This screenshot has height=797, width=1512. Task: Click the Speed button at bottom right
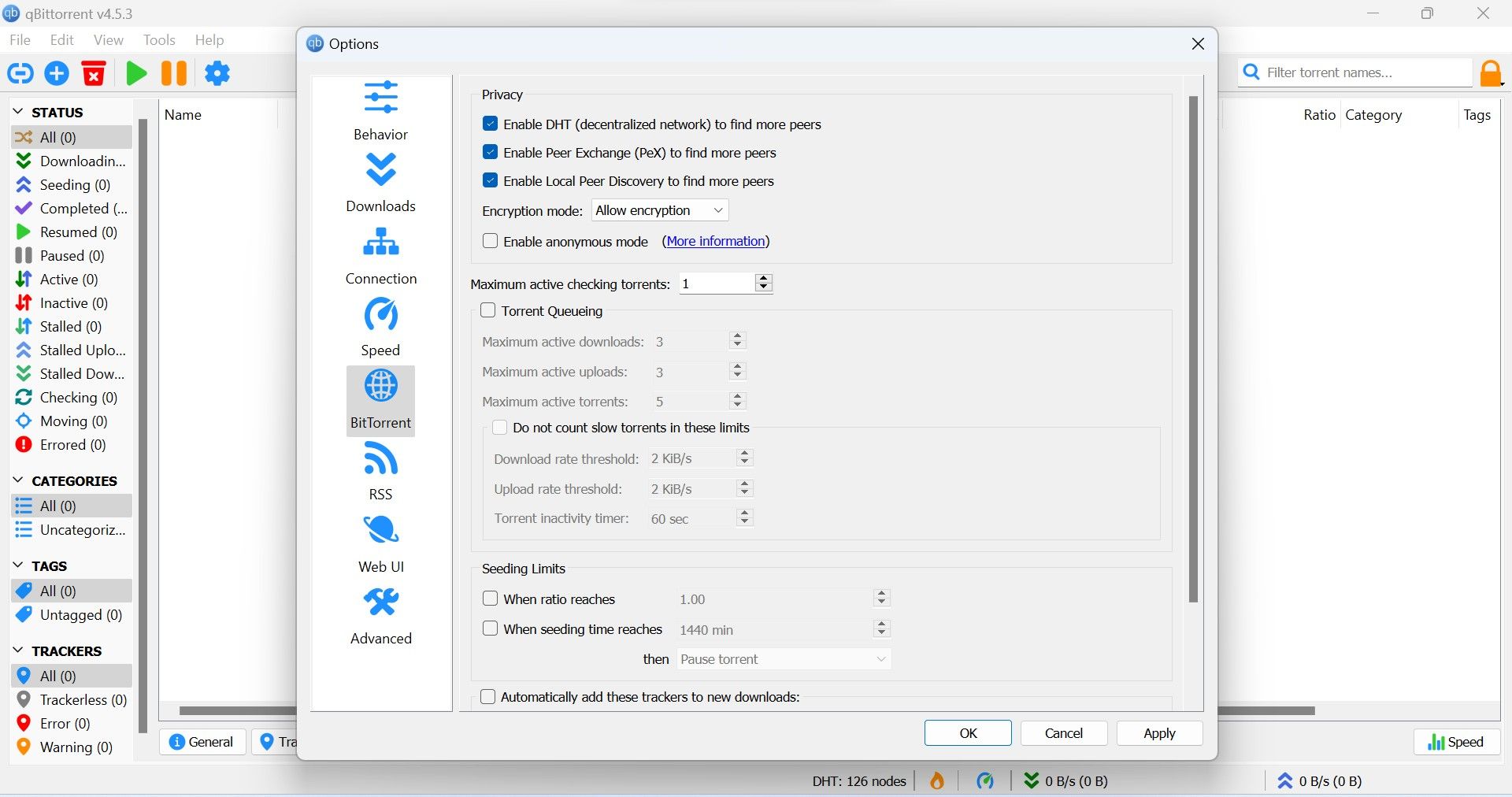point(1456,742)
